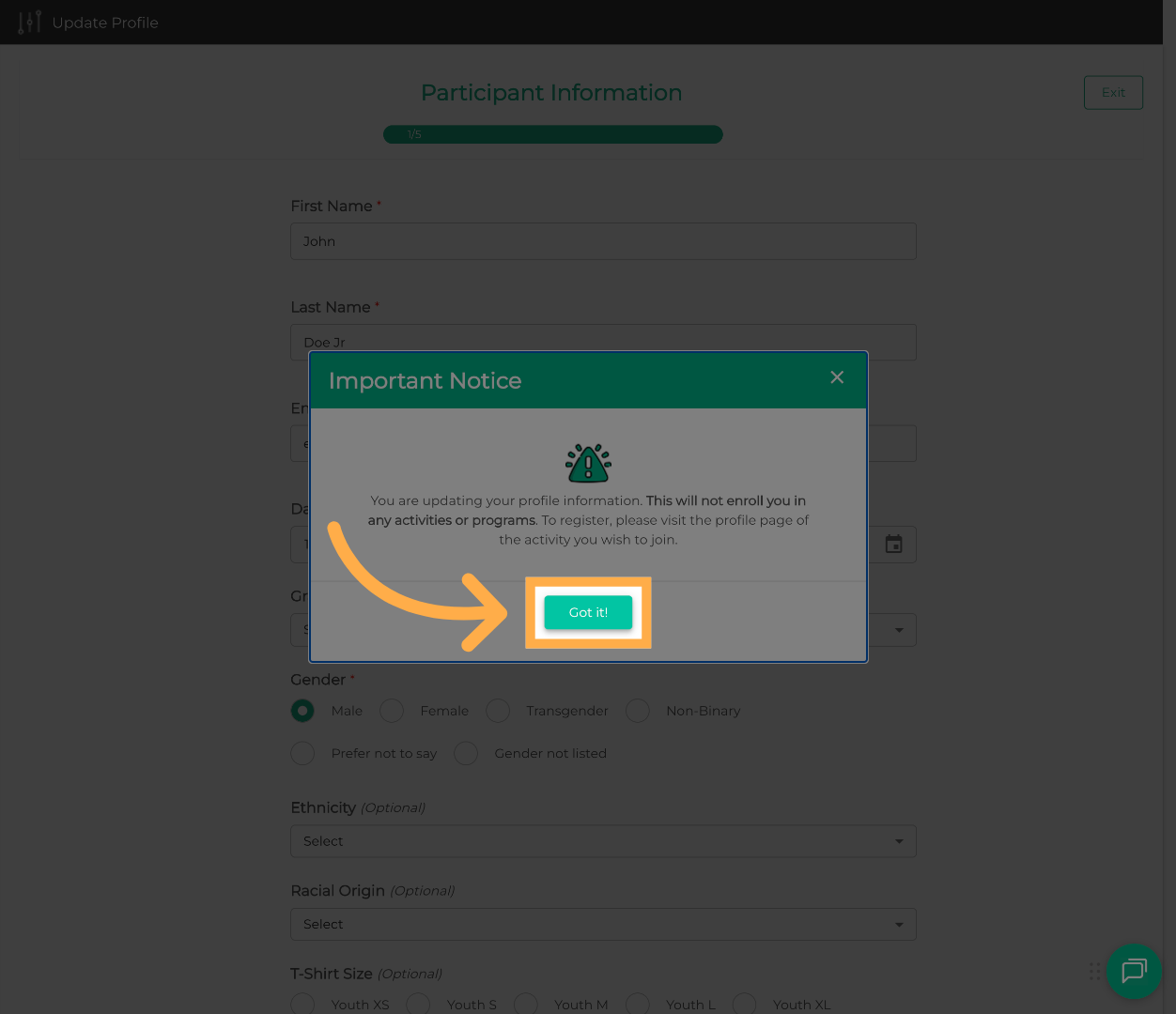Grab the drag handle beside chat widget
The height and width of the screenshot is (1014, 1176).
pos(1094,971)
